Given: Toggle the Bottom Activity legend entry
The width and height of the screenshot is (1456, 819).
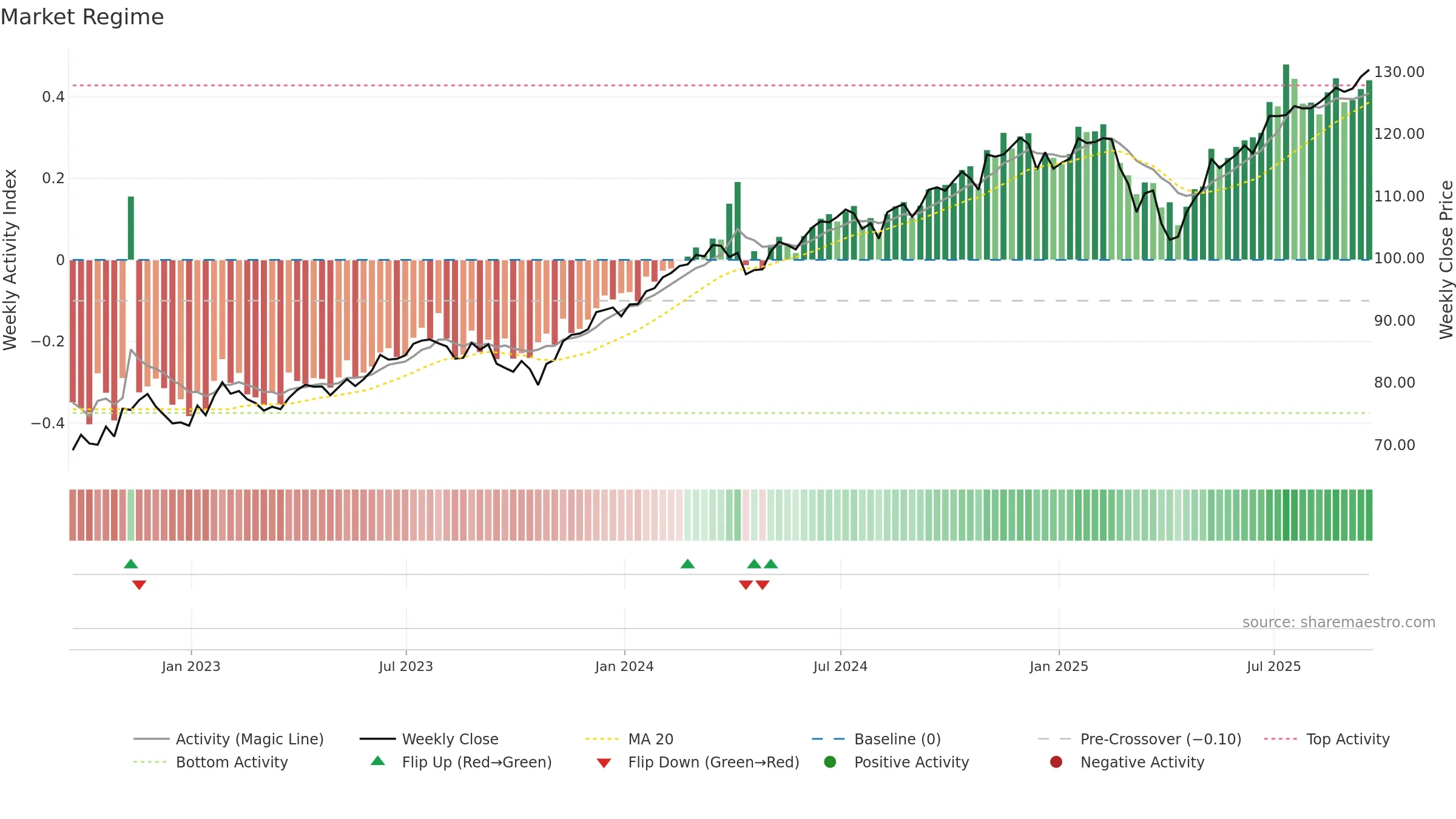Looking at the screenshot, I should pos(211,762).
